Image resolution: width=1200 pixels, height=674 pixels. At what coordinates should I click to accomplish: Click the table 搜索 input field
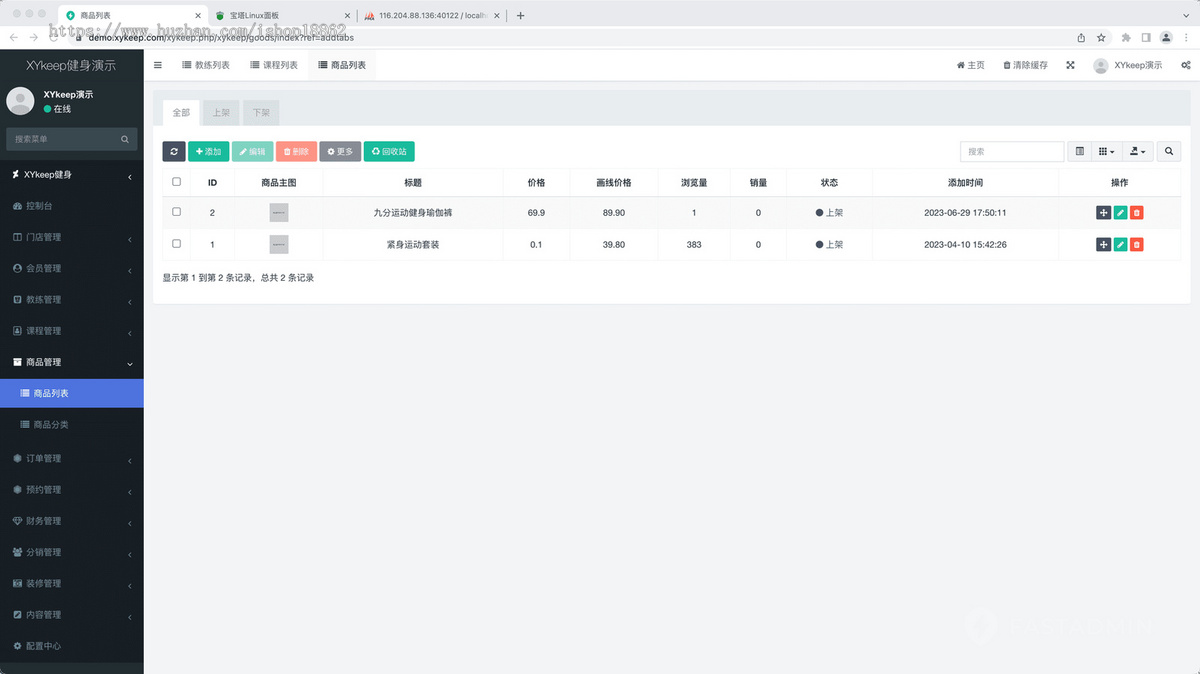coord(1011,152)
